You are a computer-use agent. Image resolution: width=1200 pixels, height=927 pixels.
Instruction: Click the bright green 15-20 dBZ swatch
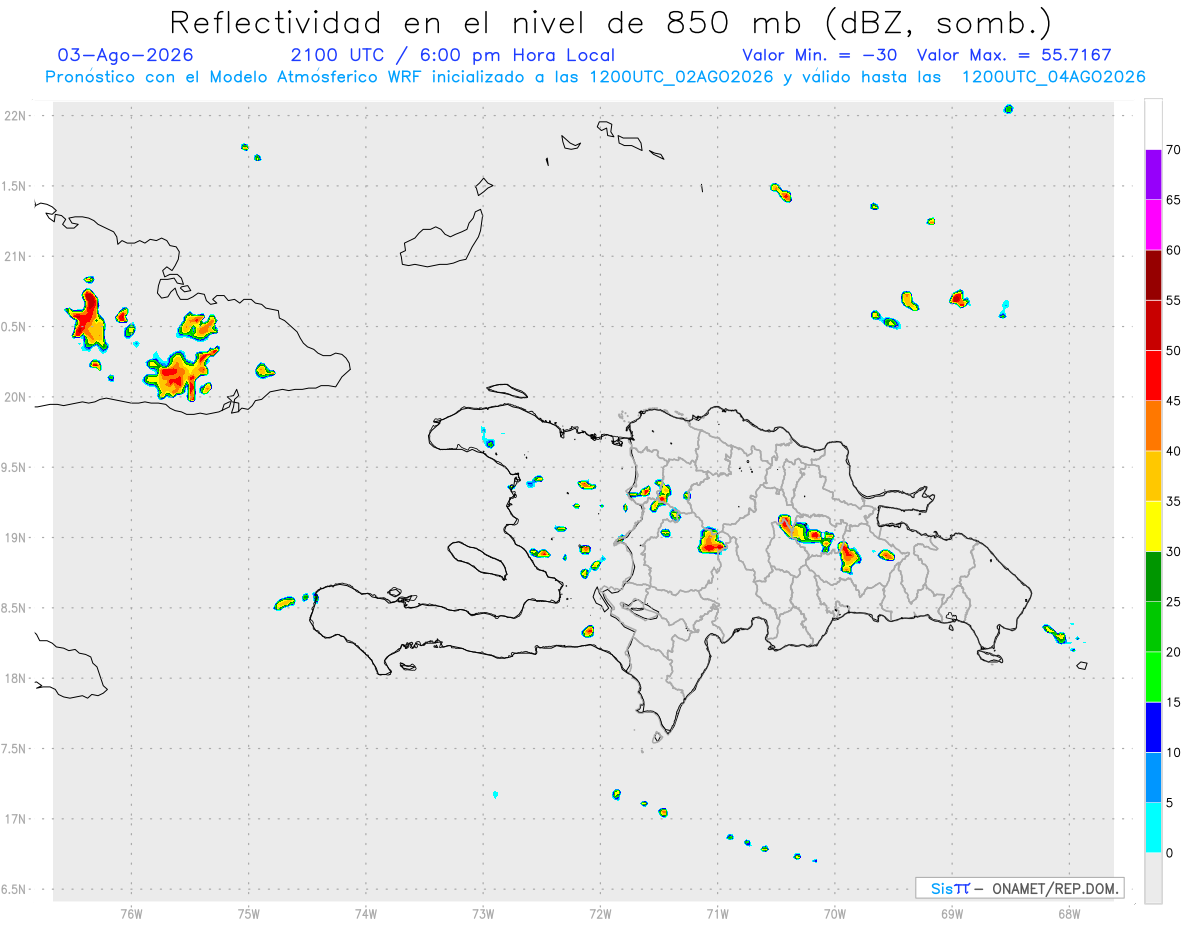[x=1153, y=677]
